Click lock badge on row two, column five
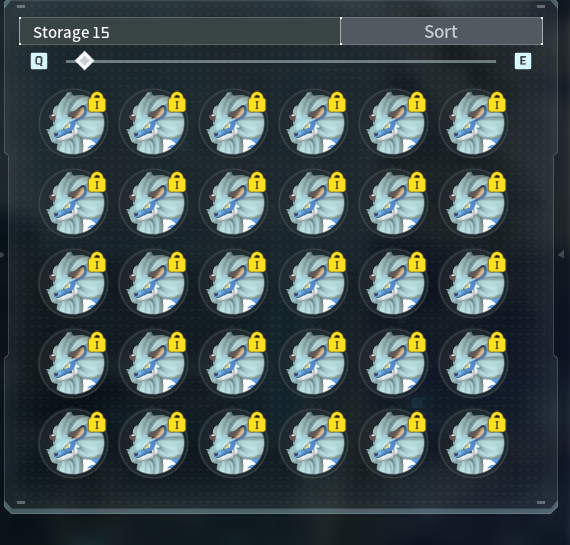 (417, 182)
